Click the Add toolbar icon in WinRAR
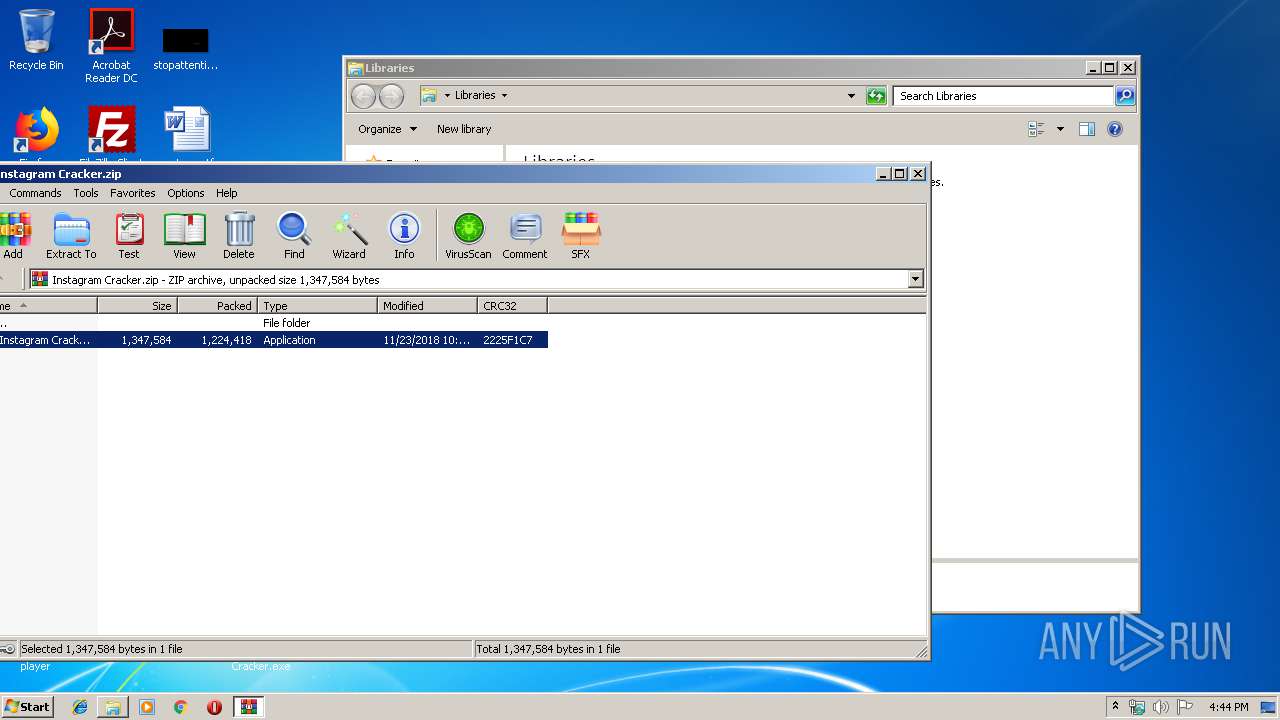 point(14,236)
